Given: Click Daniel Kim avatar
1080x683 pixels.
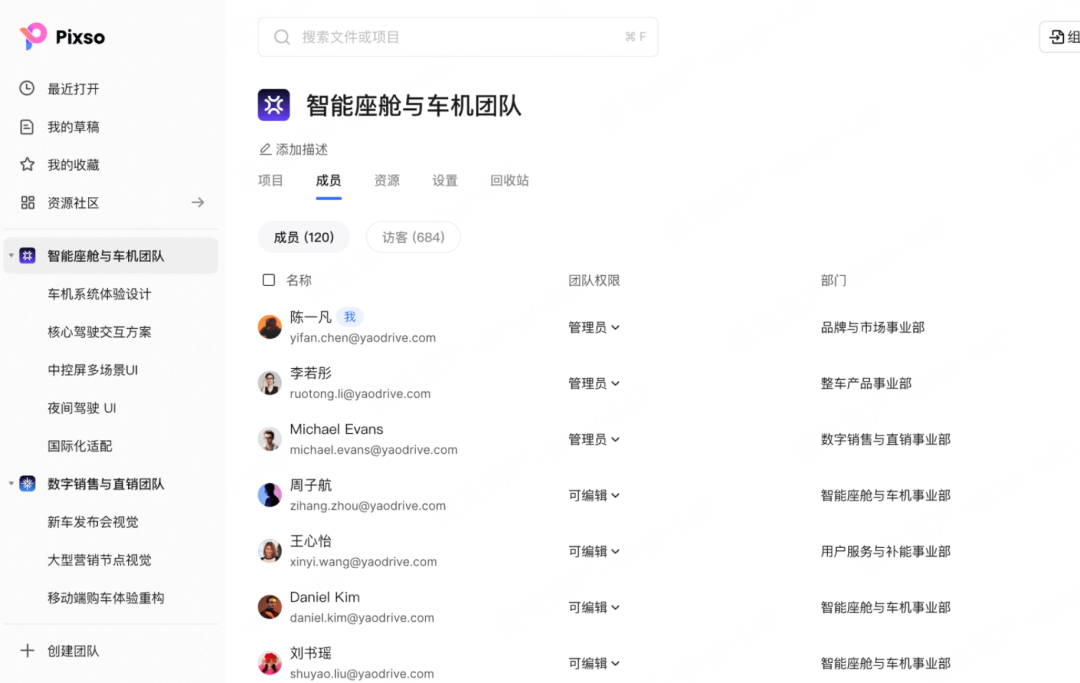Looking at the screenshot, I should [x=269, y=607].
